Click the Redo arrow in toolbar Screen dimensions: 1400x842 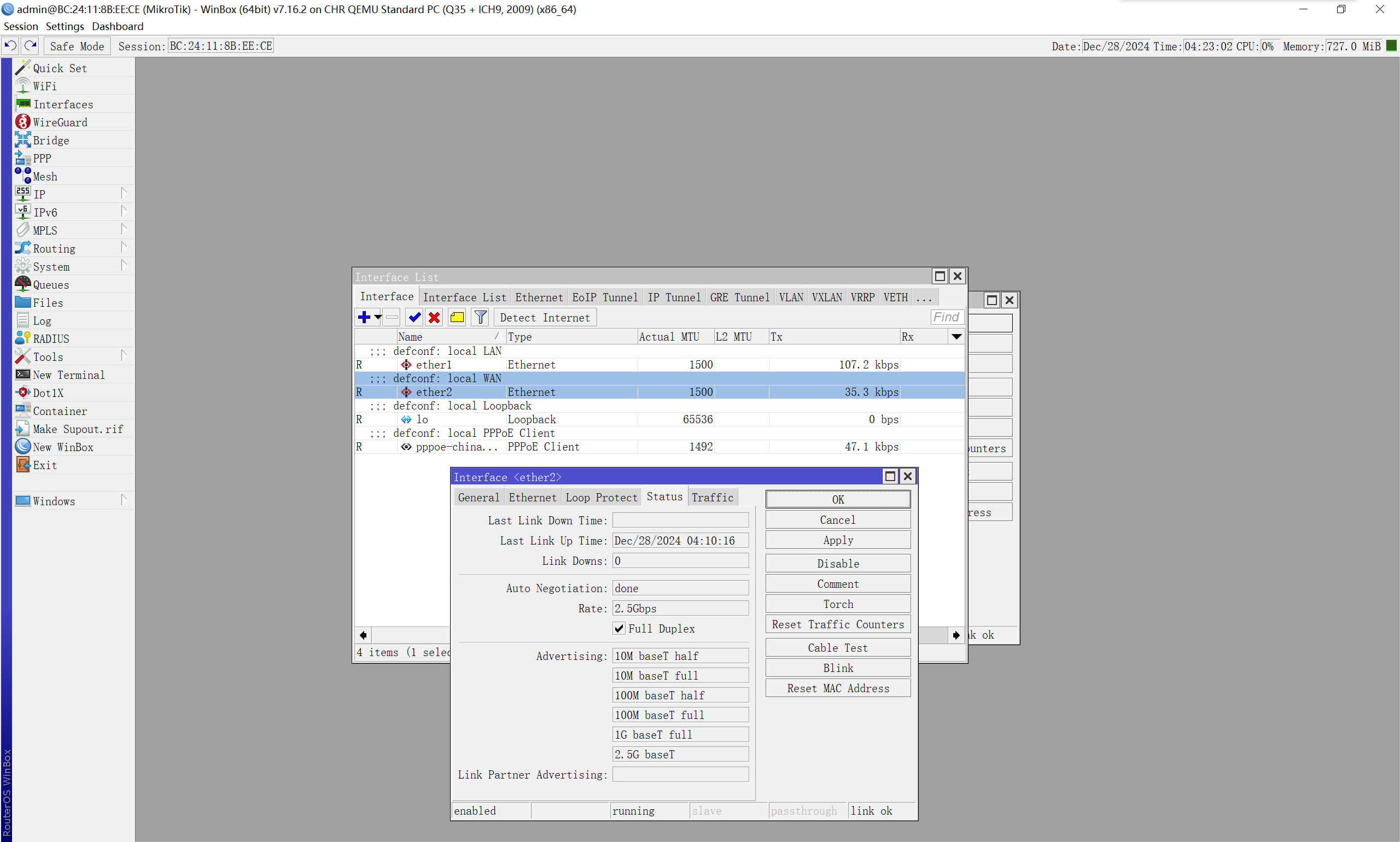tap(30, 45)
